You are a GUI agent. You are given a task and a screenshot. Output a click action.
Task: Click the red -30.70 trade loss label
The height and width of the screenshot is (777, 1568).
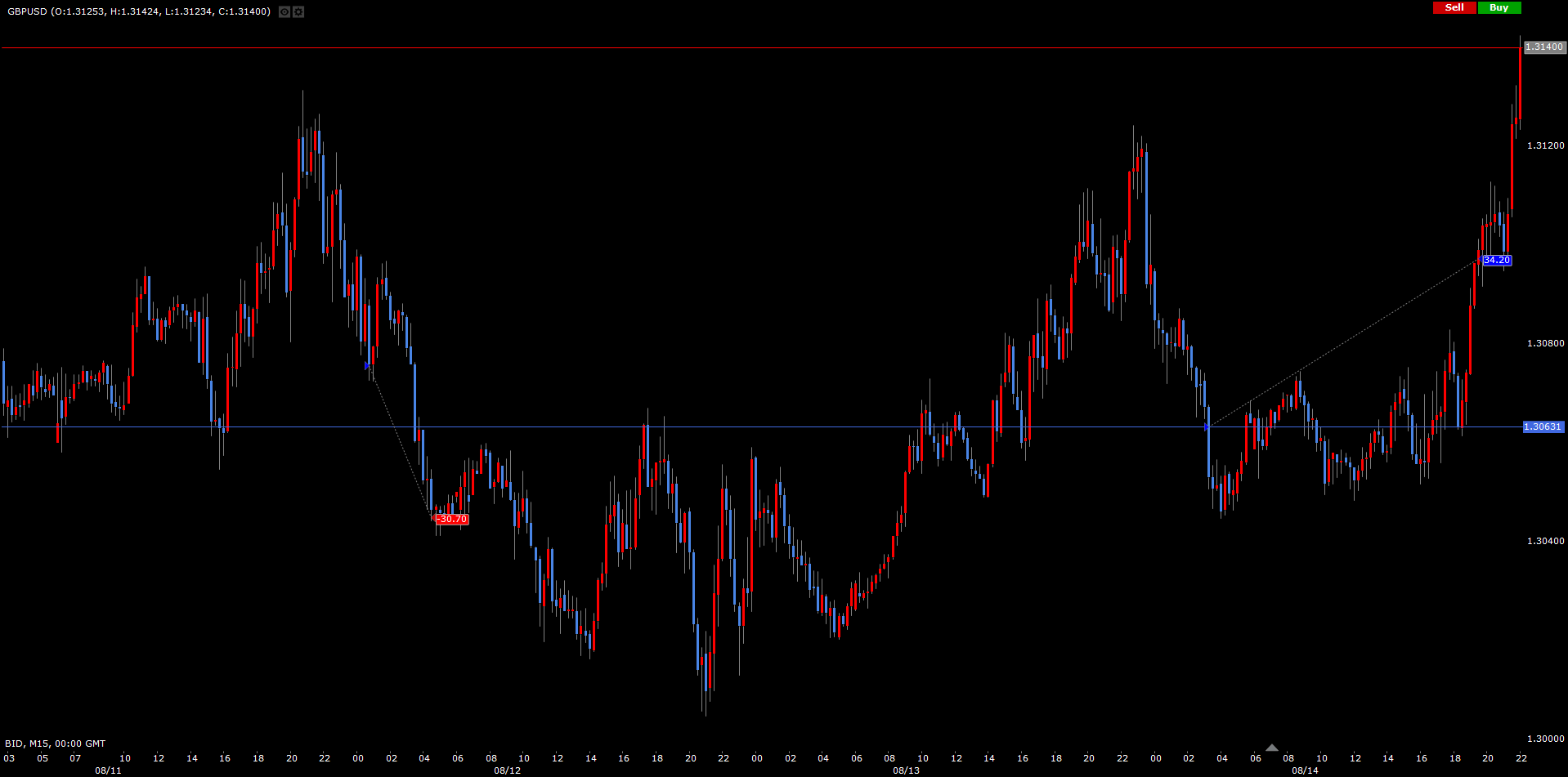[x=451, y=519]
